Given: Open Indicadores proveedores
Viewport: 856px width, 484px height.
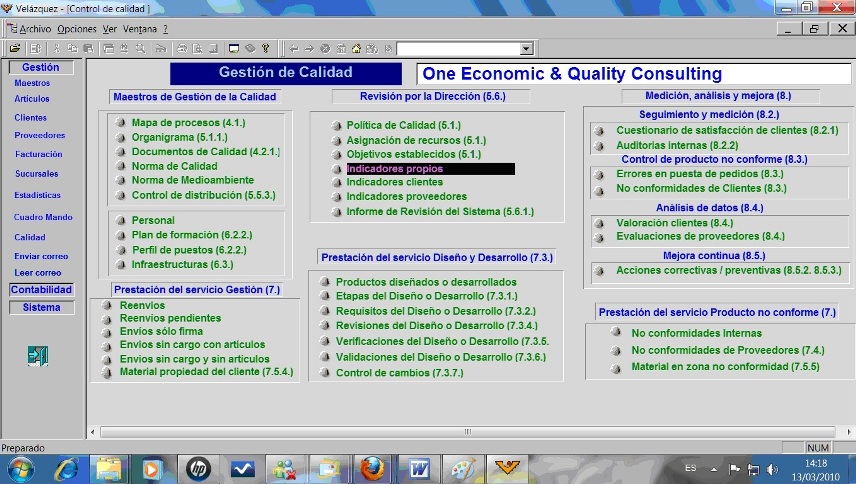Looking at the screenshot, I should 407,196.
